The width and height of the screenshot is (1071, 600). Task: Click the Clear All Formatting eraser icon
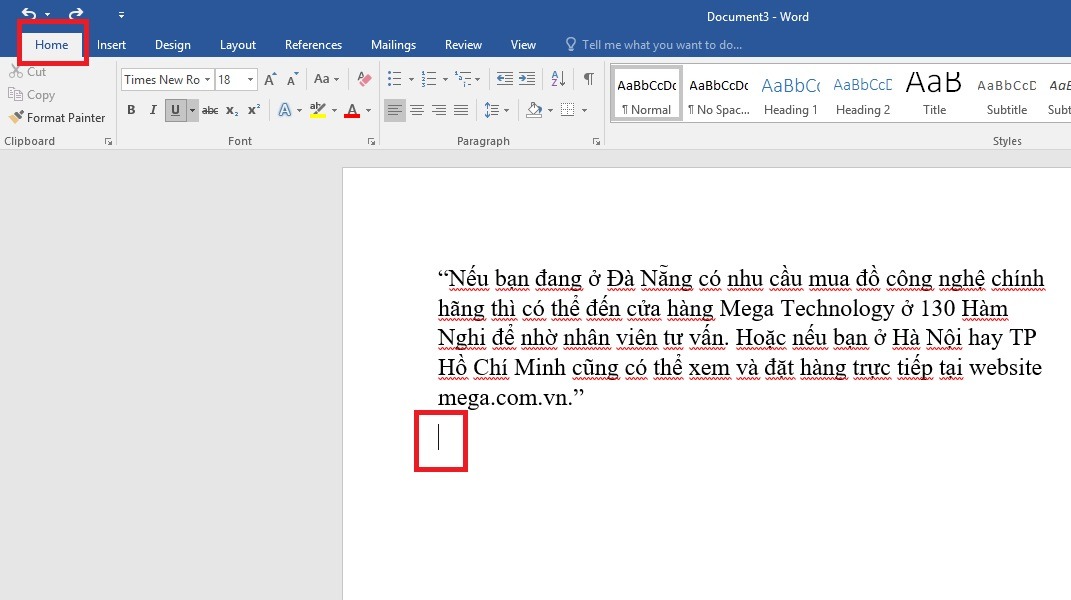click(x=364, y=79)
